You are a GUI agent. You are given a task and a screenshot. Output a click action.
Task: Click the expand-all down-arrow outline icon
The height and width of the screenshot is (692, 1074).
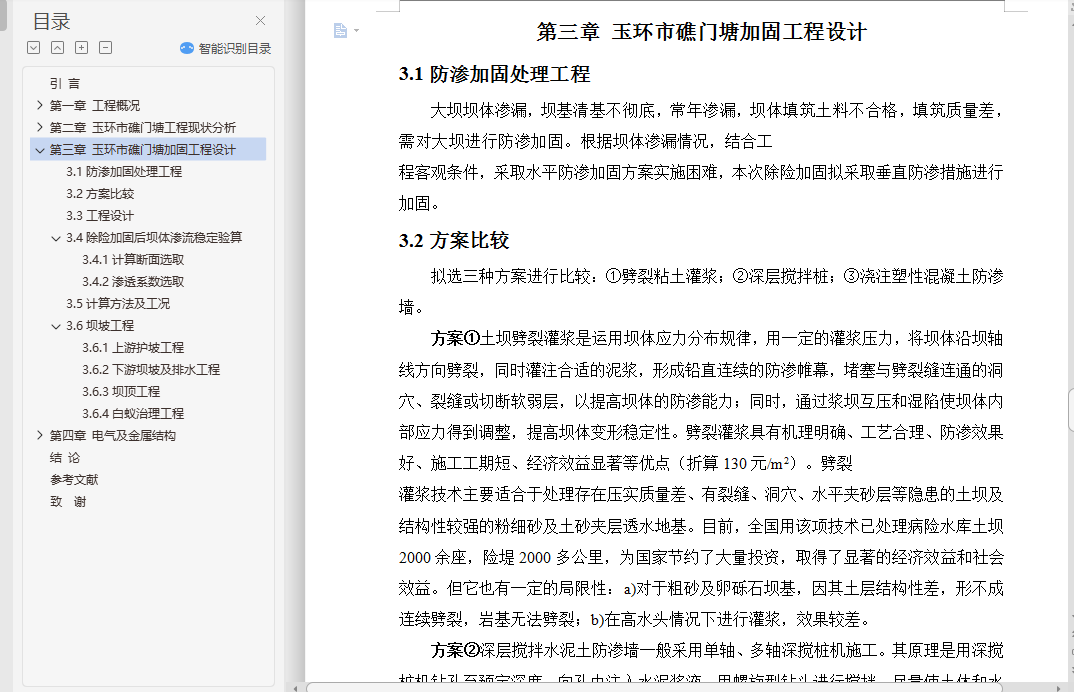[34, 47]
